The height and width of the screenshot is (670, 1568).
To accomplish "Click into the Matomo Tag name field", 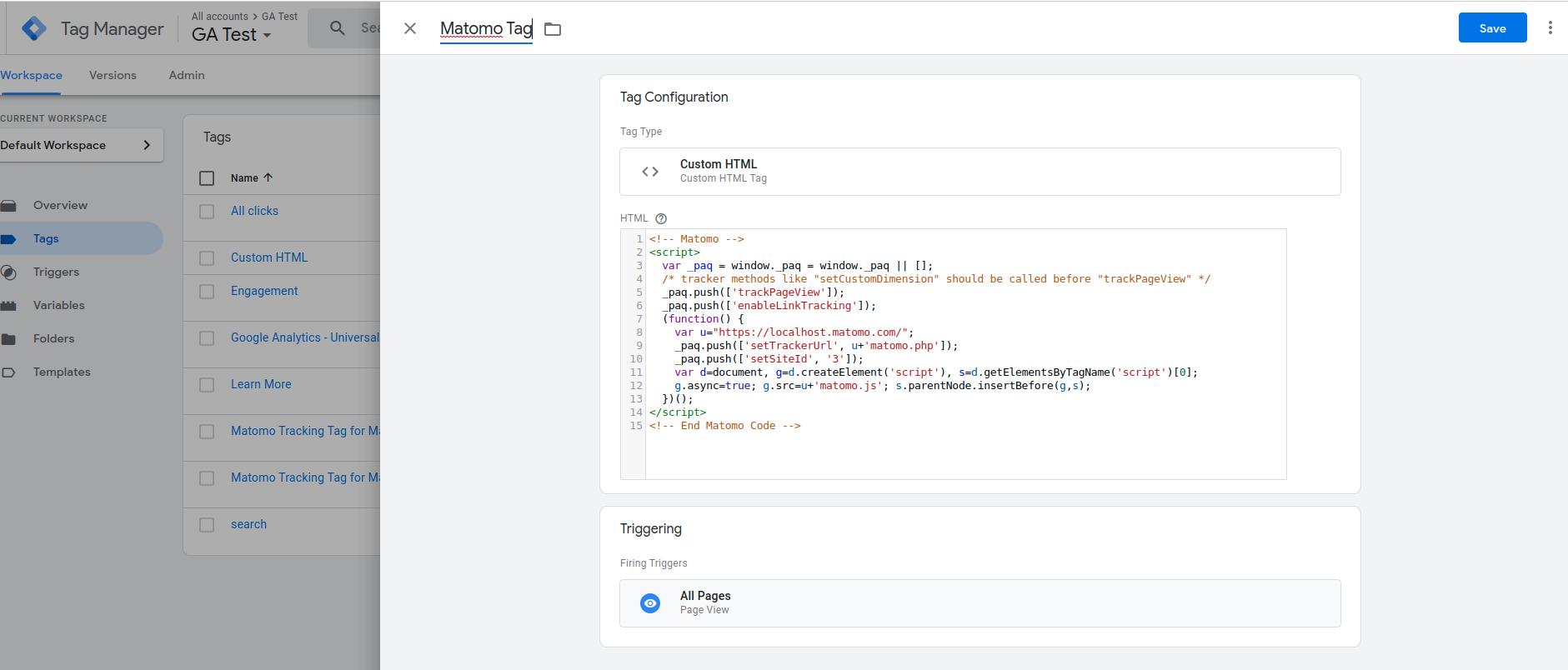I will click(485, 28).
